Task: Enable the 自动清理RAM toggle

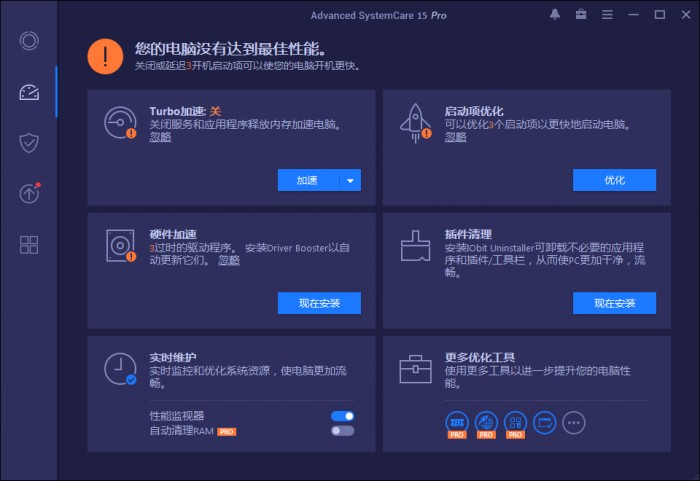Action: [x=343, y=431]
